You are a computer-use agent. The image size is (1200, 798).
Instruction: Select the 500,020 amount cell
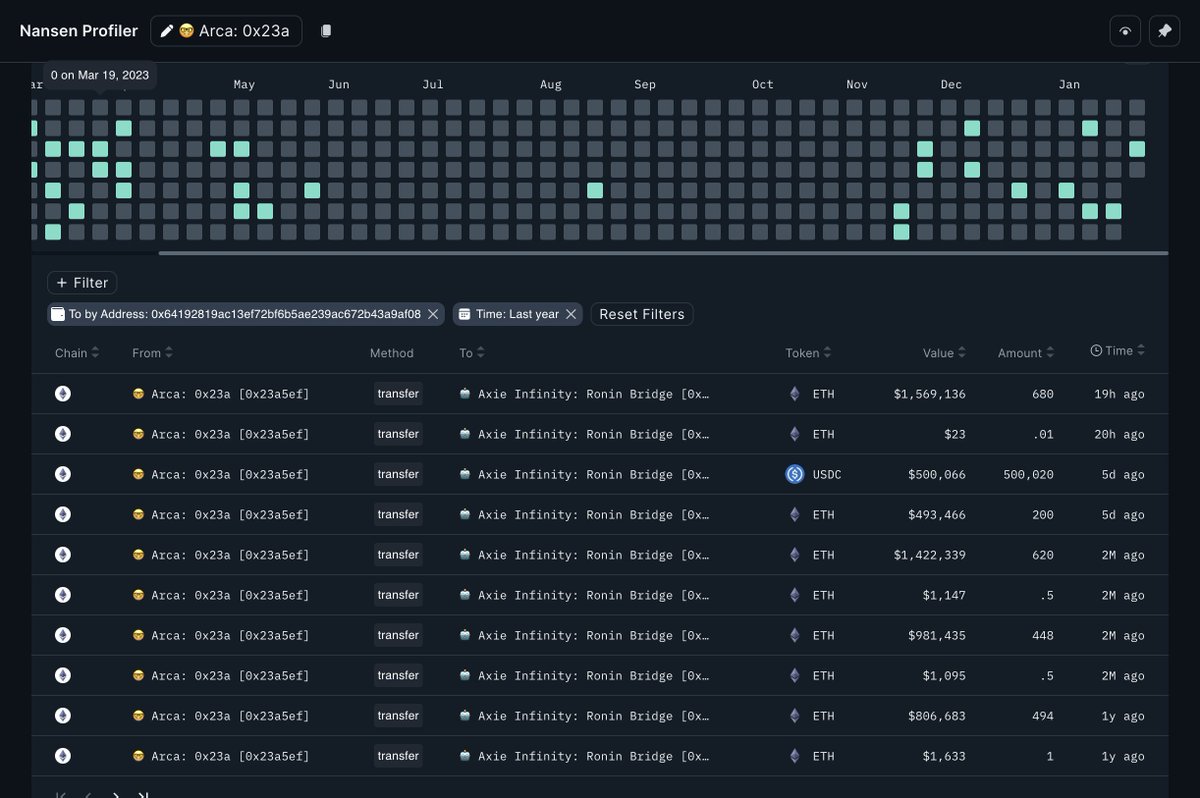pos(1029,475)
